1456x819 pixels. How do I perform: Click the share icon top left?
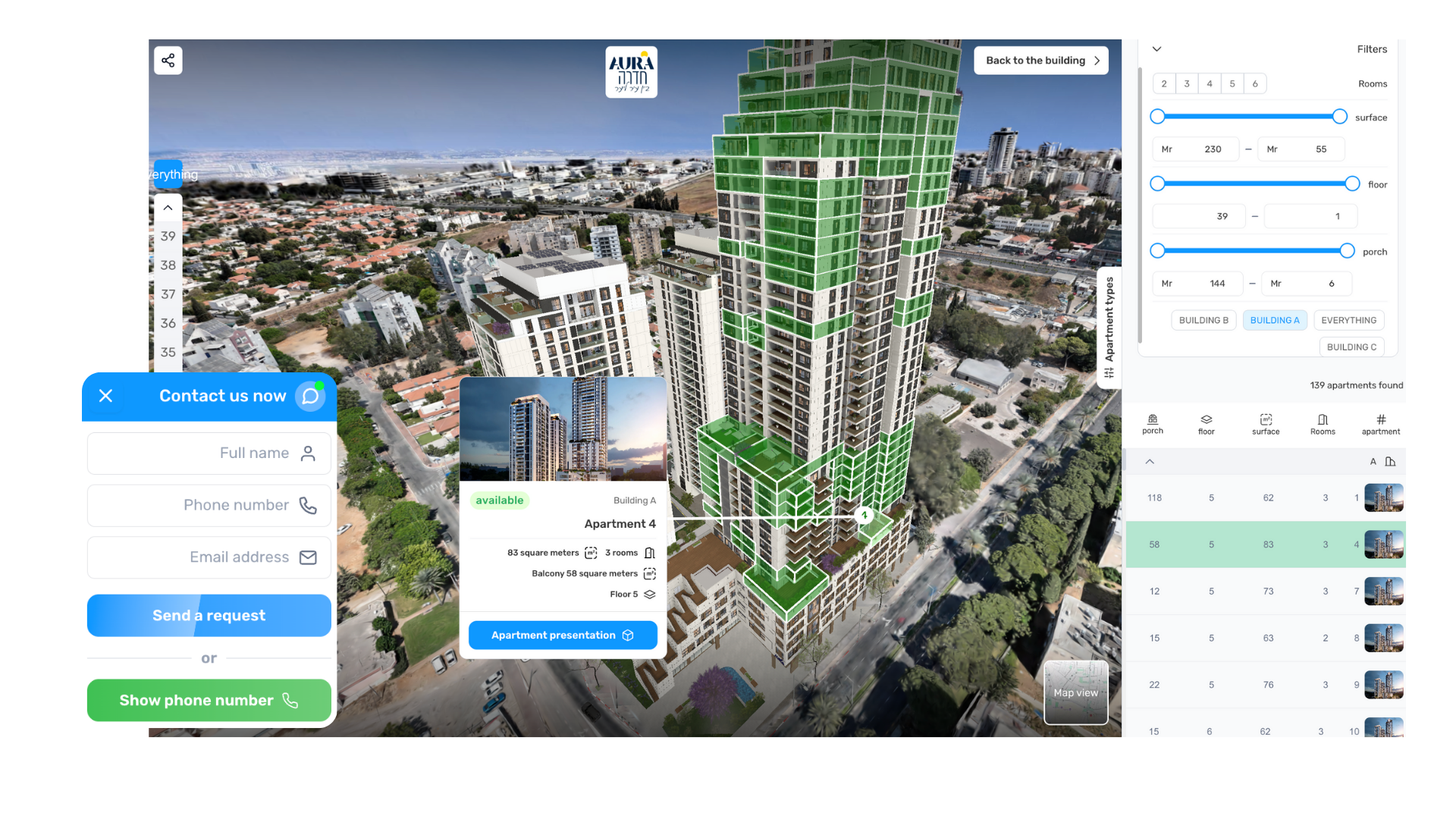pos(168,60)
